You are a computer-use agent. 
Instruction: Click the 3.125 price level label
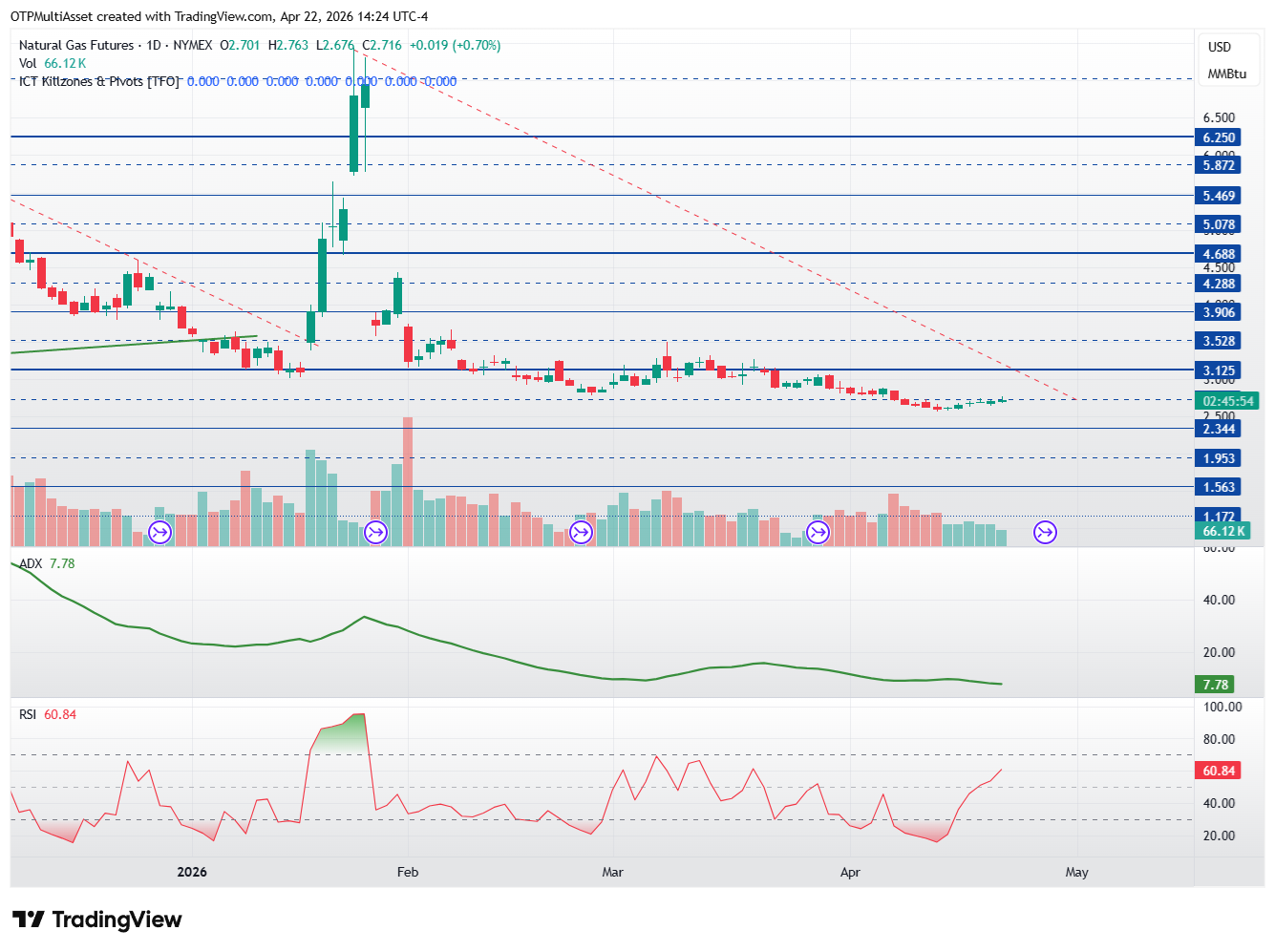[1219, 370]
